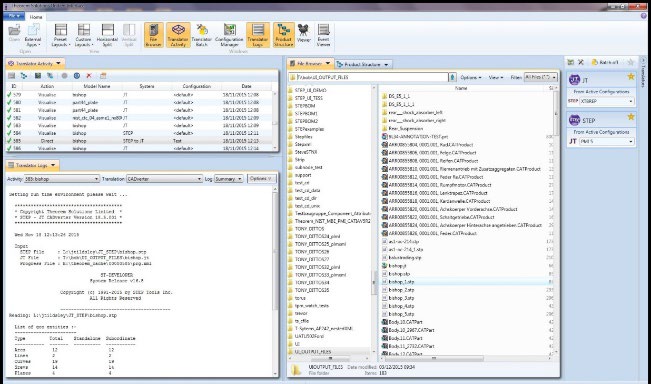Toggle Product Structure window in ribbon
This screenshot has height=384, width=651.
(284, 35)
